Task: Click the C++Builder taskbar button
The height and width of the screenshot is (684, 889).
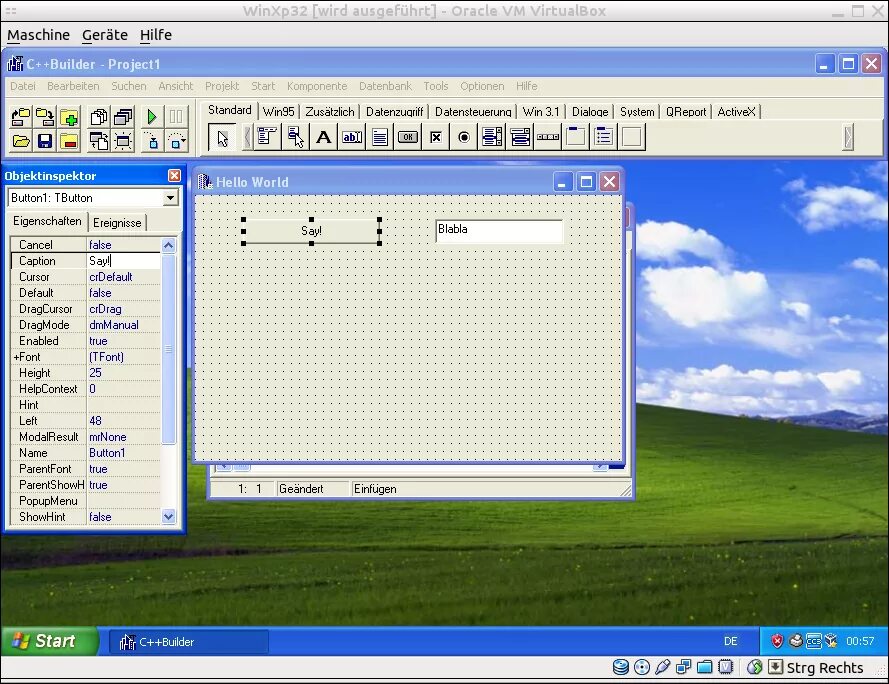Action: (x=189, y=642)
